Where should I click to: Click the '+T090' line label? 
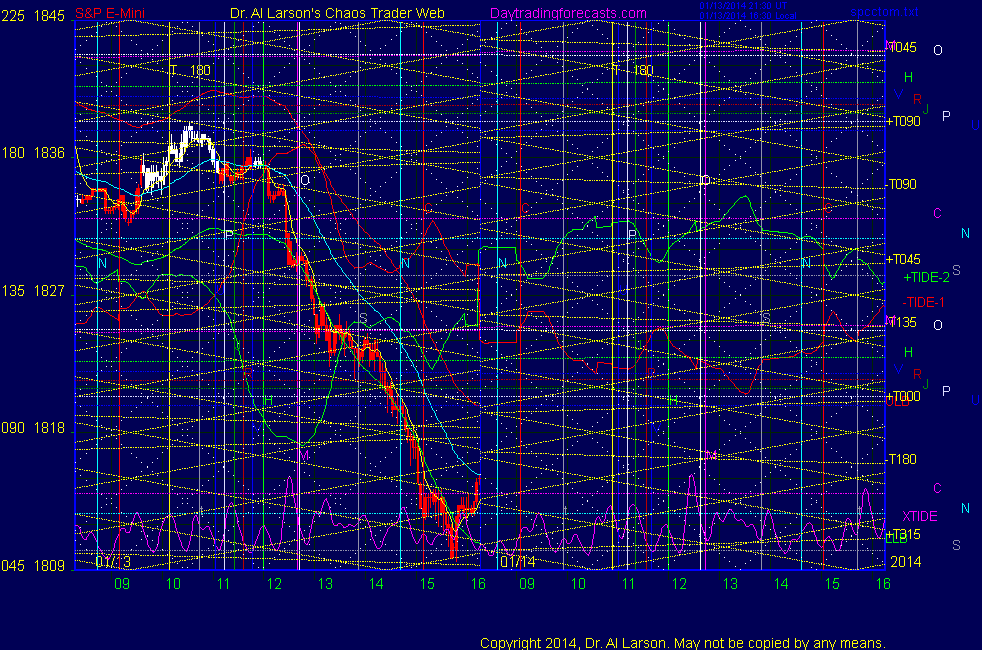click(x=903, y=121)
